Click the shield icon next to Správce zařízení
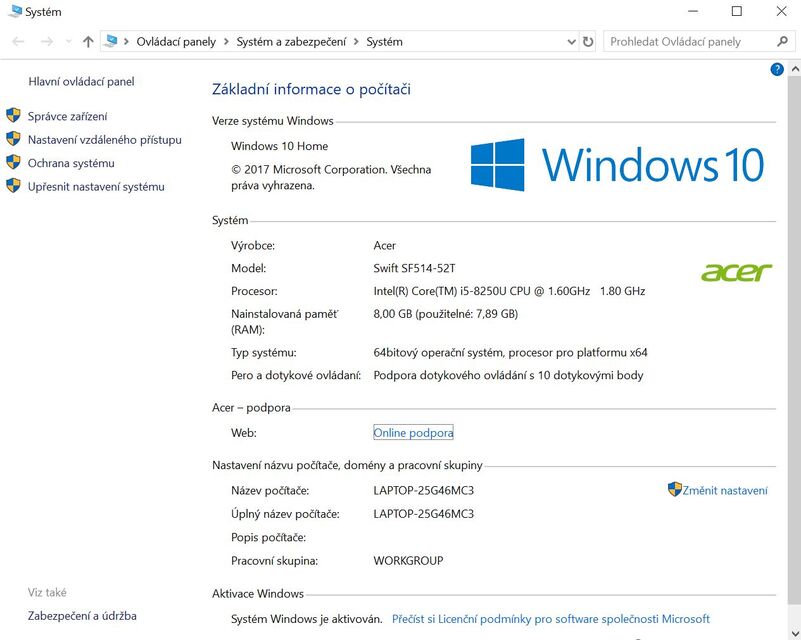This screenshot has height=640, width=801. 11,116
